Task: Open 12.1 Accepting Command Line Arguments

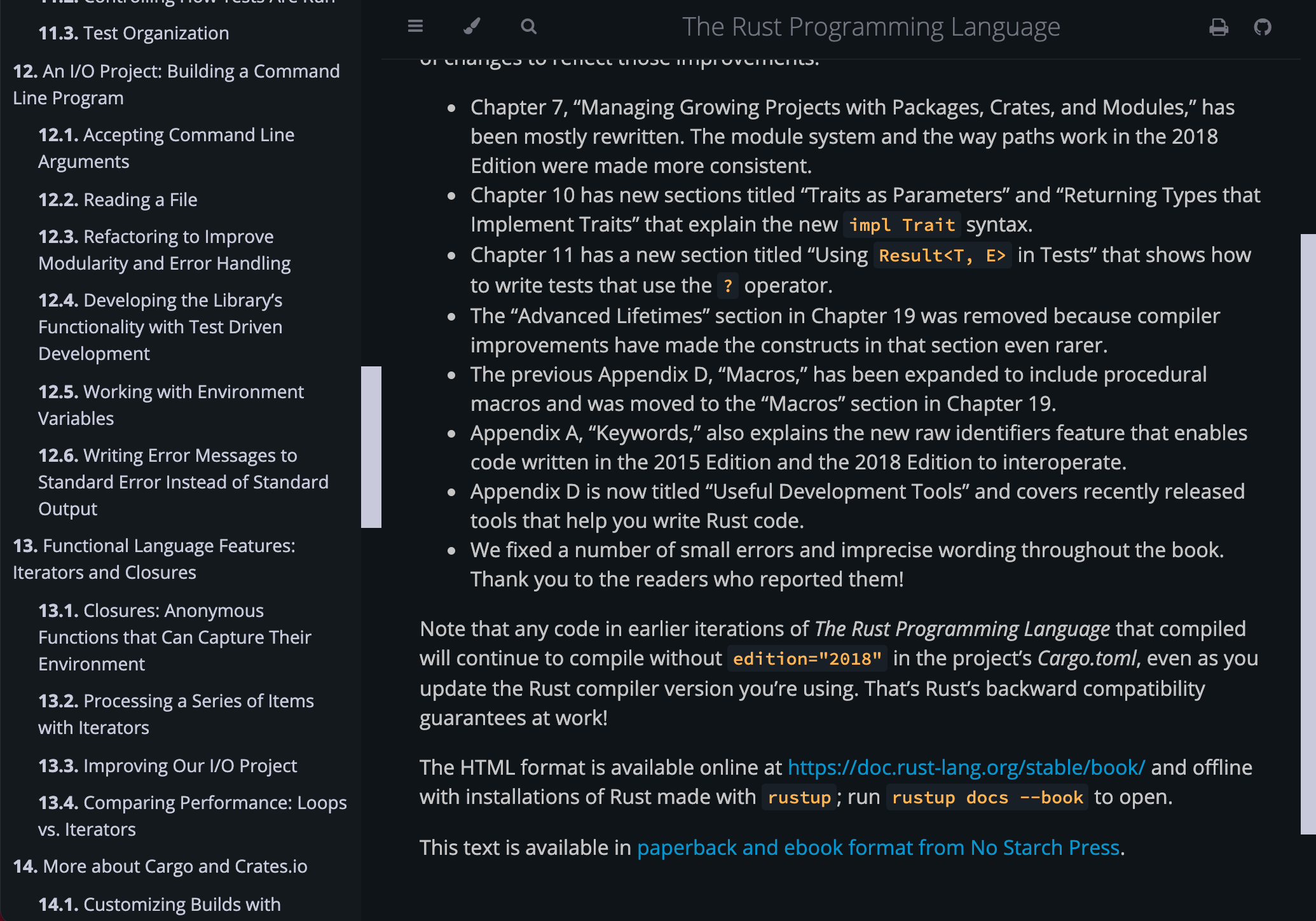Action: [x=167, y=148]
